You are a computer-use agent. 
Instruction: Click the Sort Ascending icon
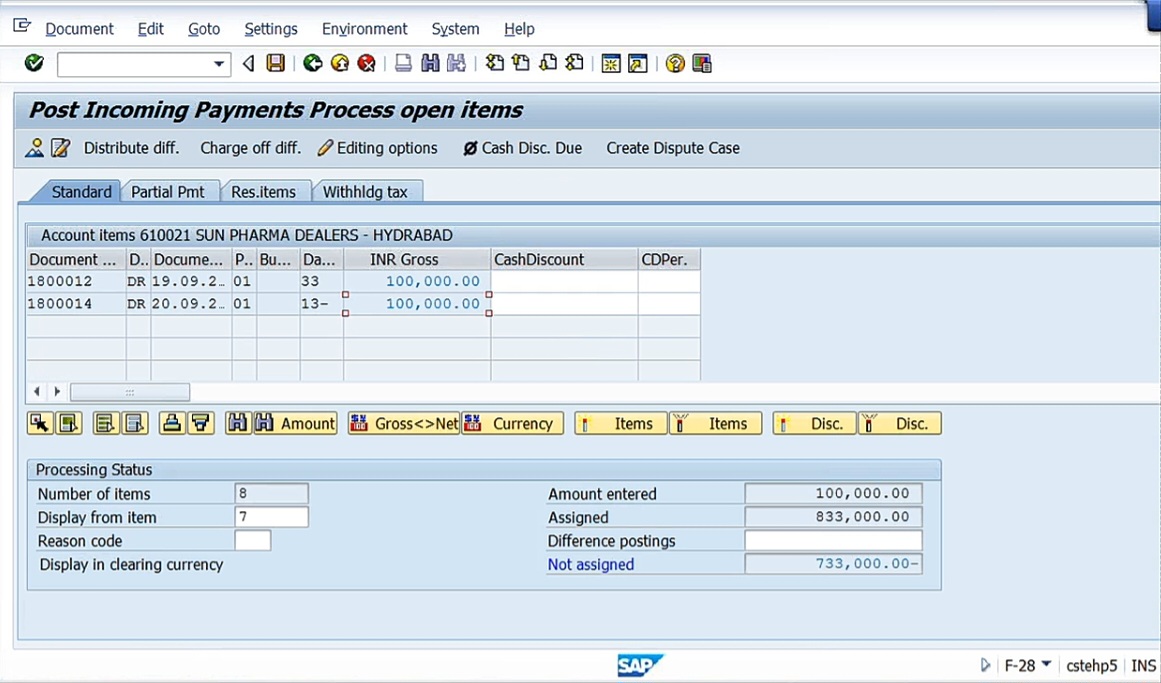coord(172,424)
